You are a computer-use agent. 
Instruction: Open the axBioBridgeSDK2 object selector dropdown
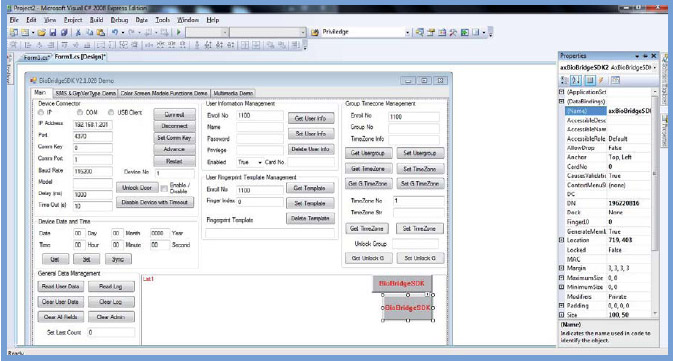(x=655, y=67)
